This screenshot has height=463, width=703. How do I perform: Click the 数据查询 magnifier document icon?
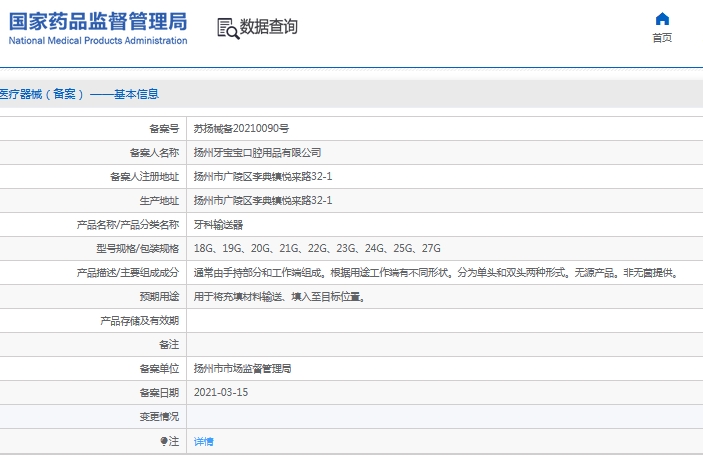point(228,28)
